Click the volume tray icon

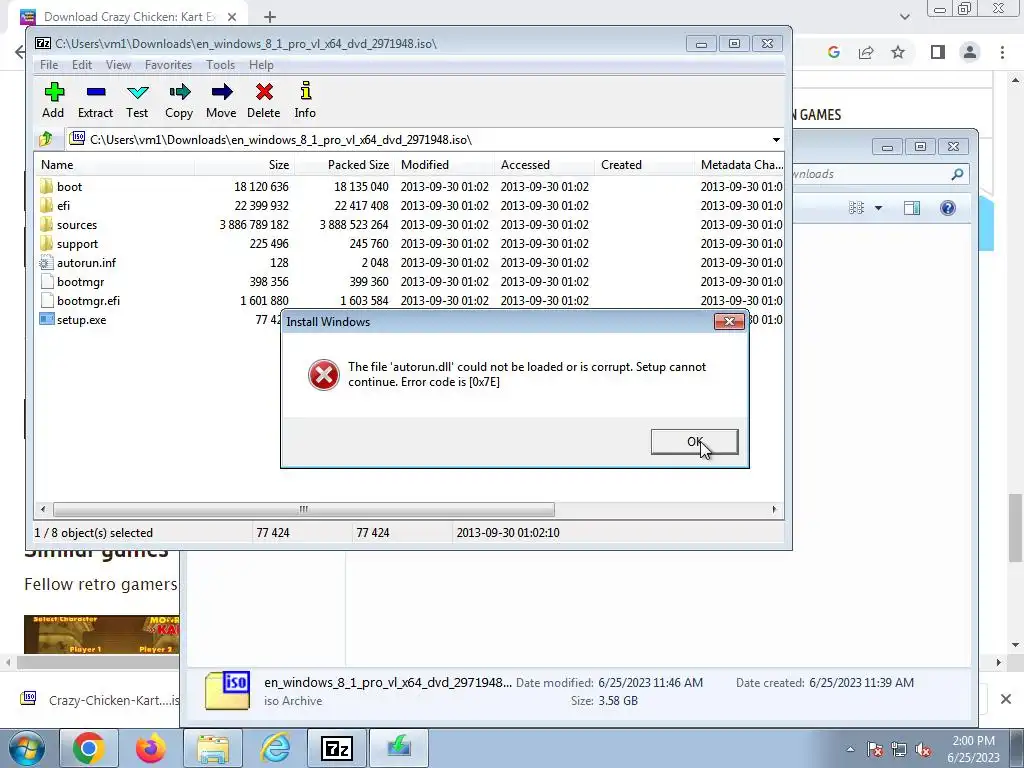(x=923, y=749)
